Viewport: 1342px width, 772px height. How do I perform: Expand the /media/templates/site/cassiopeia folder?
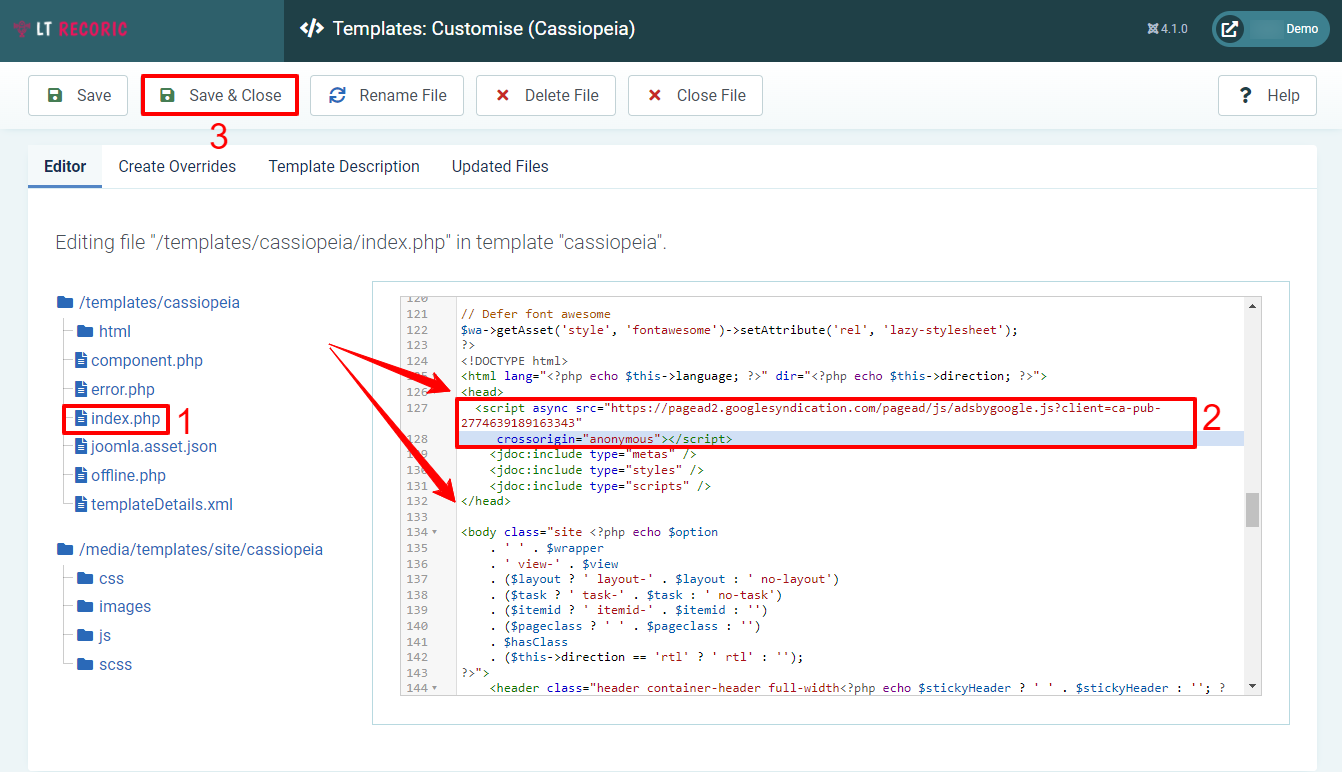point(200,549)
